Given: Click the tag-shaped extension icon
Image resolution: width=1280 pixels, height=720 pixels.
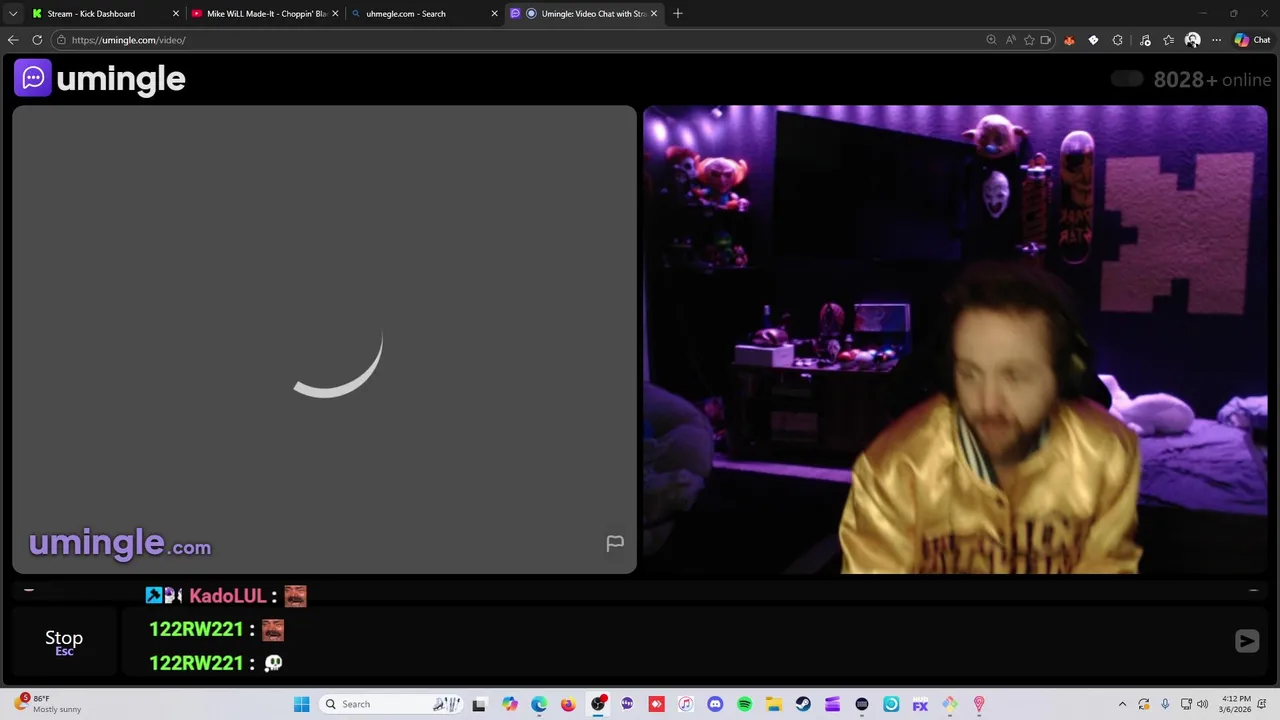Looking at the screenshot, I should pos(1093,40).
